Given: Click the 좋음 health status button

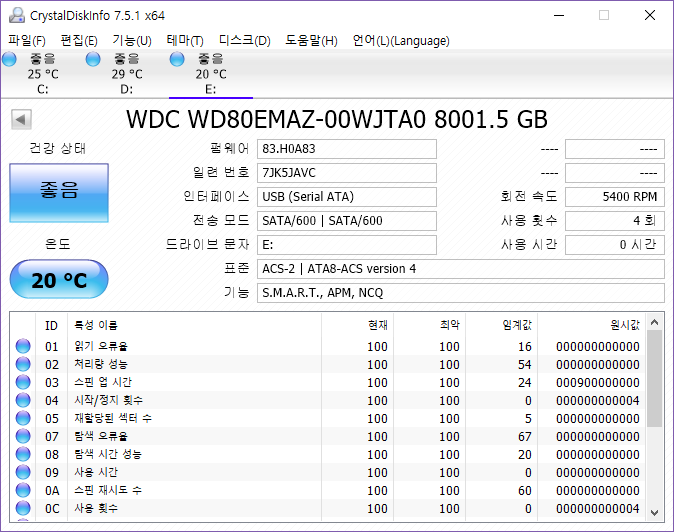Looking at the screenshot, I should coord(59,193).
